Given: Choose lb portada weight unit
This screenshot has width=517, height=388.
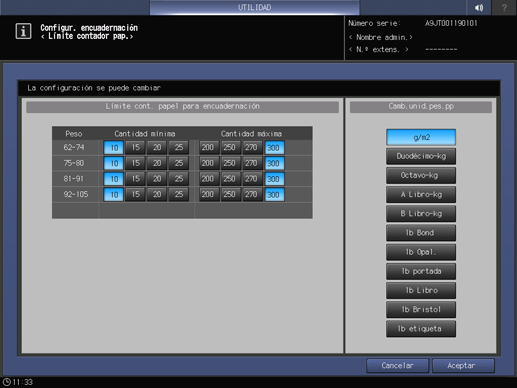Looking at the screenshot, I should point(421,271).
